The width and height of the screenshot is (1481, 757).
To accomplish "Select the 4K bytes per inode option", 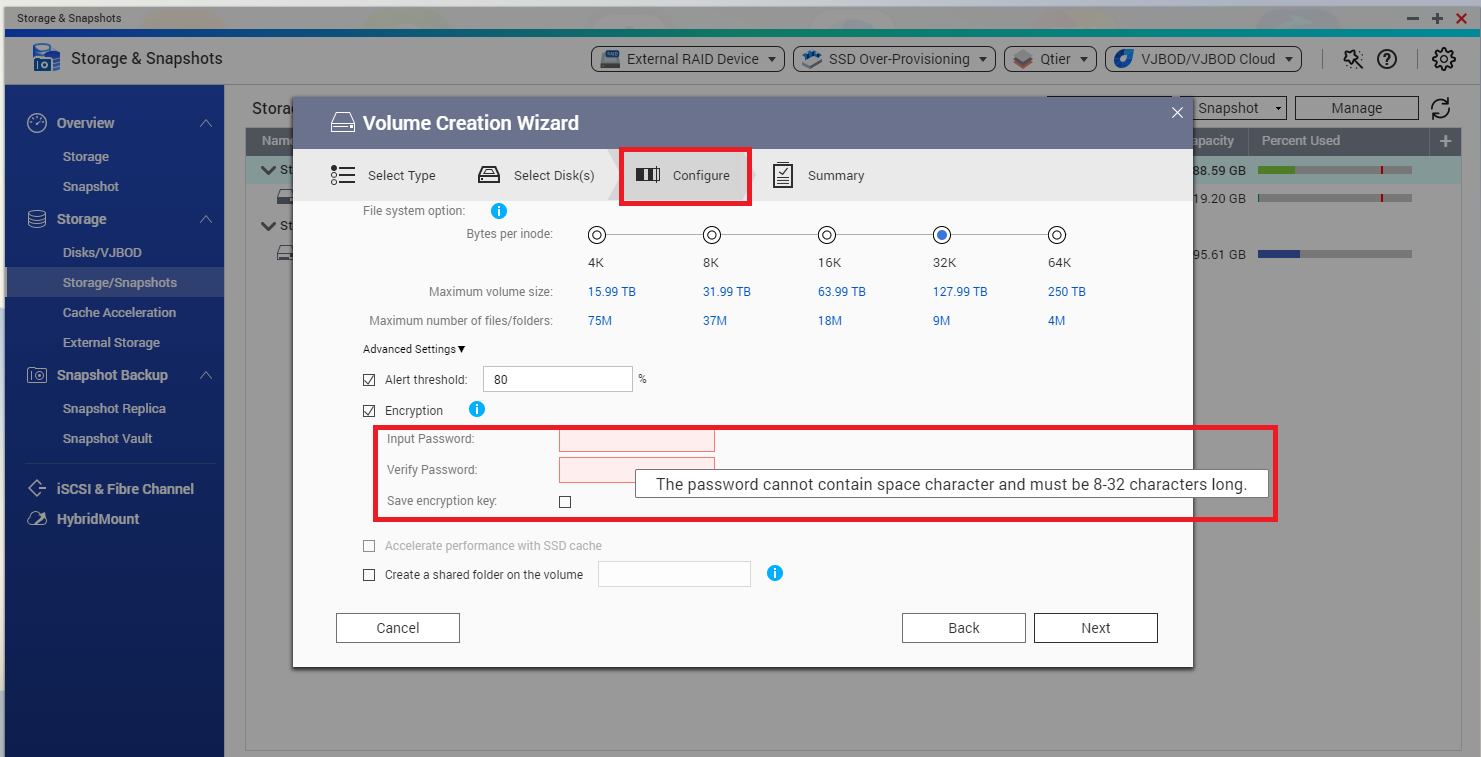I will tap(597, 235).
